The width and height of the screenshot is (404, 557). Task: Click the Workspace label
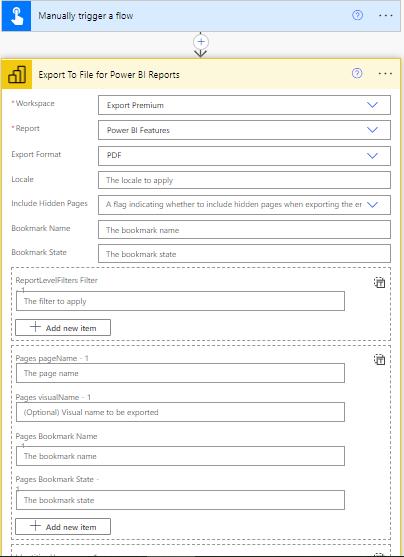35,103
